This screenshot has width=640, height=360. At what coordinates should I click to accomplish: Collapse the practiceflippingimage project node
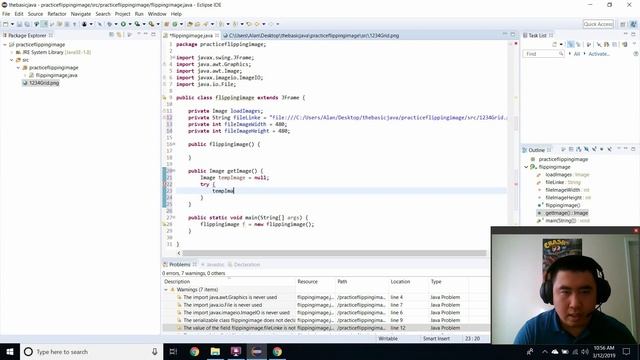pyautogui.click(x=4, y=44)
